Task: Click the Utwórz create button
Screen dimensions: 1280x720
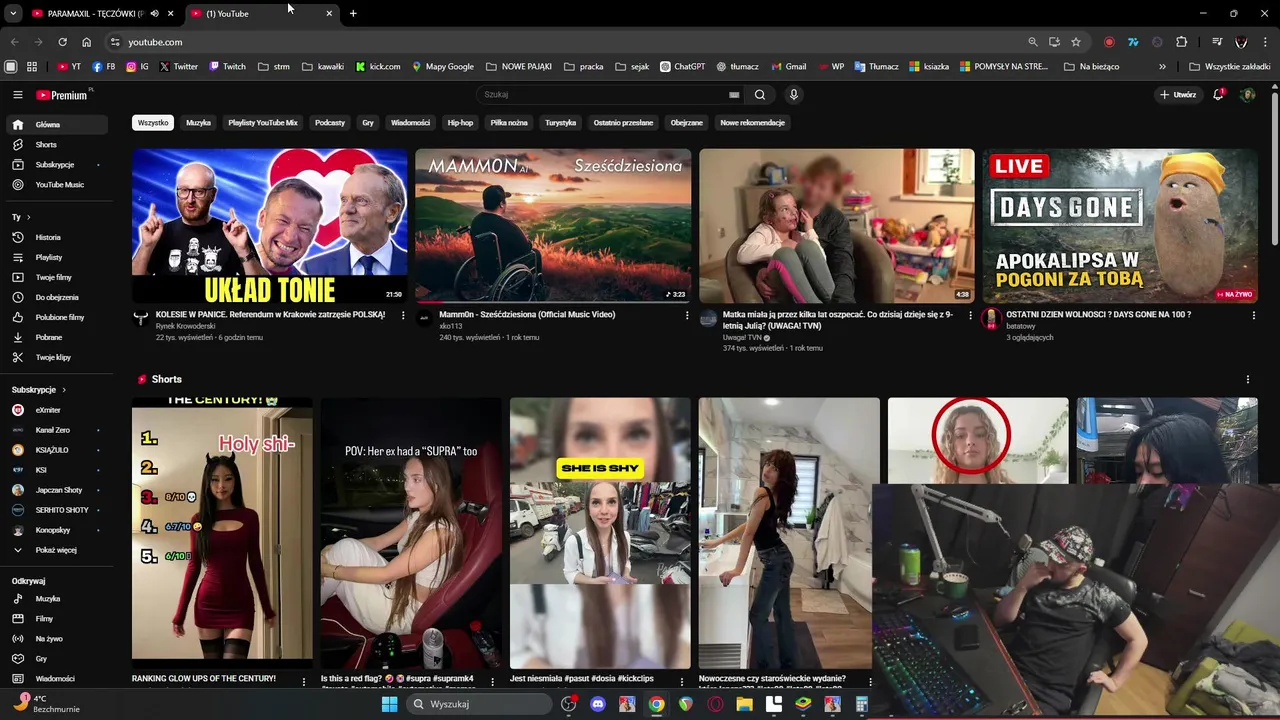Action: point(1178,95)
